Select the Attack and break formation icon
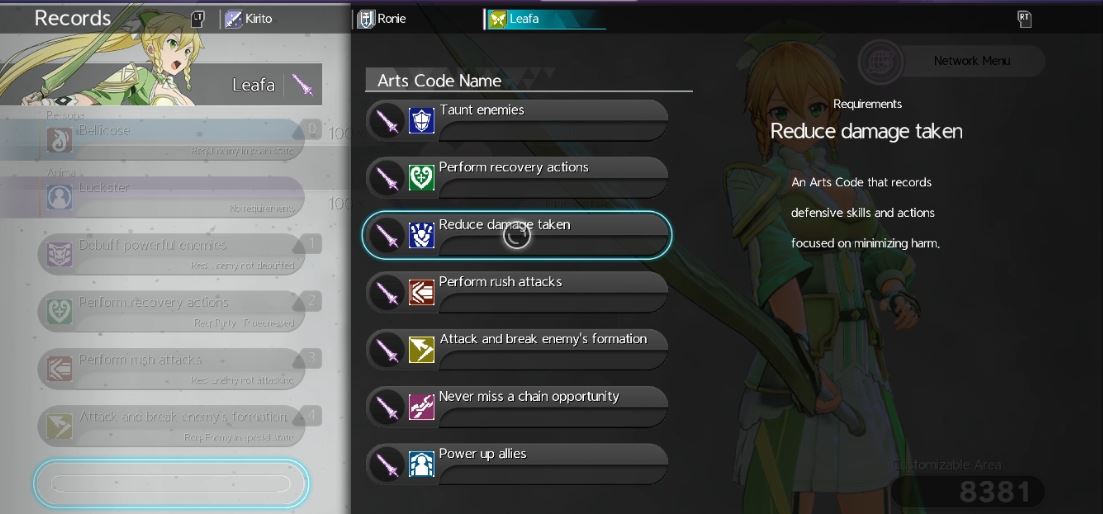Image resolution: width=1103 pixels, height=514 pixels. (421, 349)
